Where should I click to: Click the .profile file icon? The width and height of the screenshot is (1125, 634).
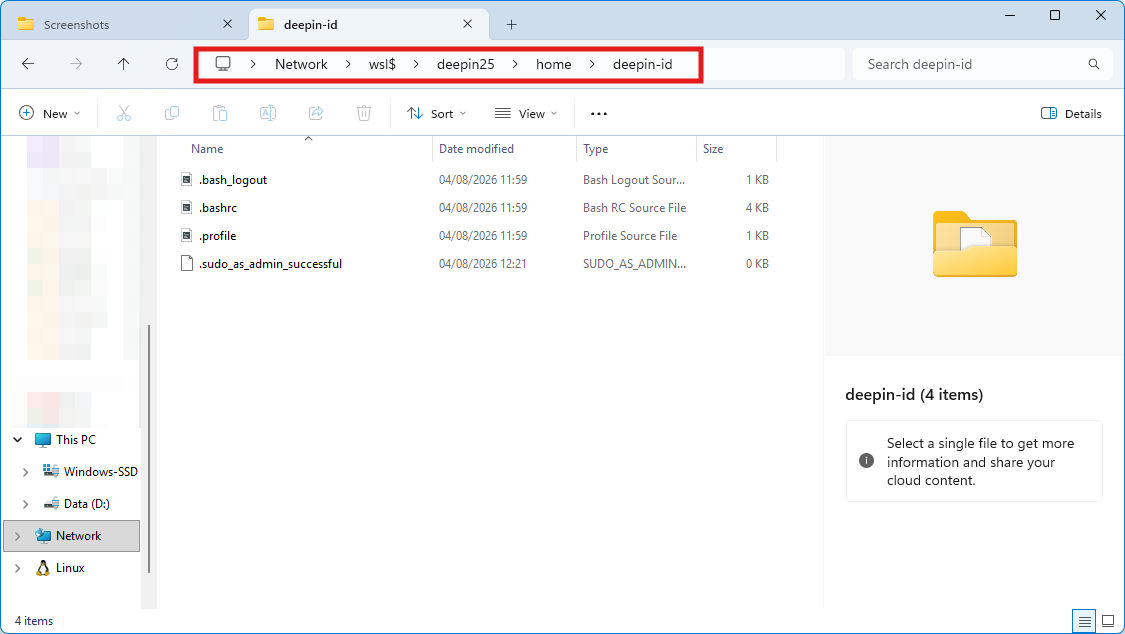(x=187, y=235)
